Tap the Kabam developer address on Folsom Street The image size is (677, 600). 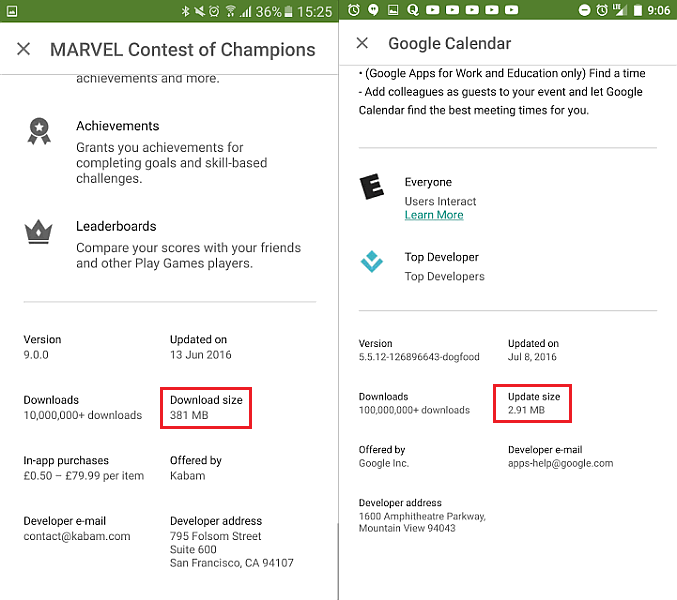[231, 549]
